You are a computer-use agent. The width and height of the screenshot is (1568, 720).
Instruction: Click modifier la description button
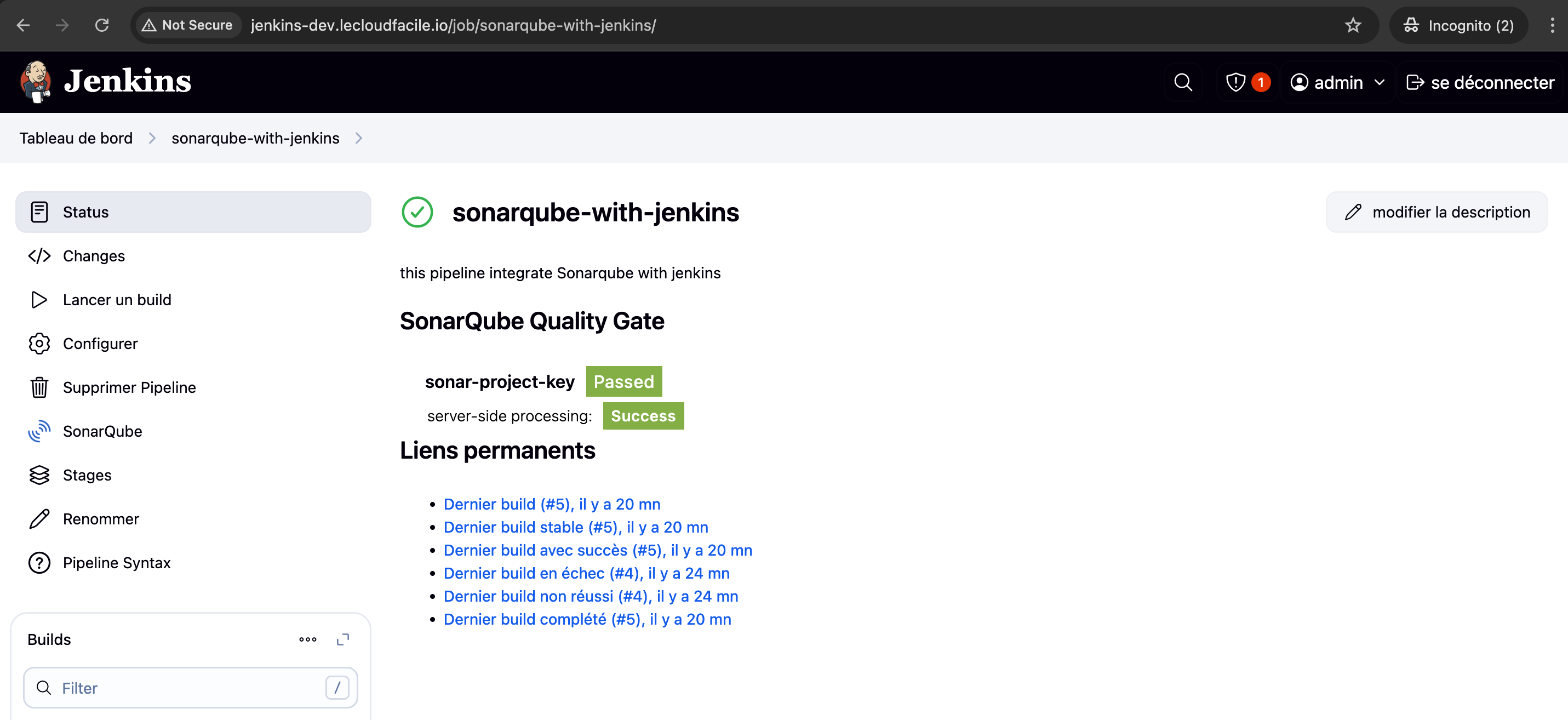pyautogui.click(x=1437, y=213)
